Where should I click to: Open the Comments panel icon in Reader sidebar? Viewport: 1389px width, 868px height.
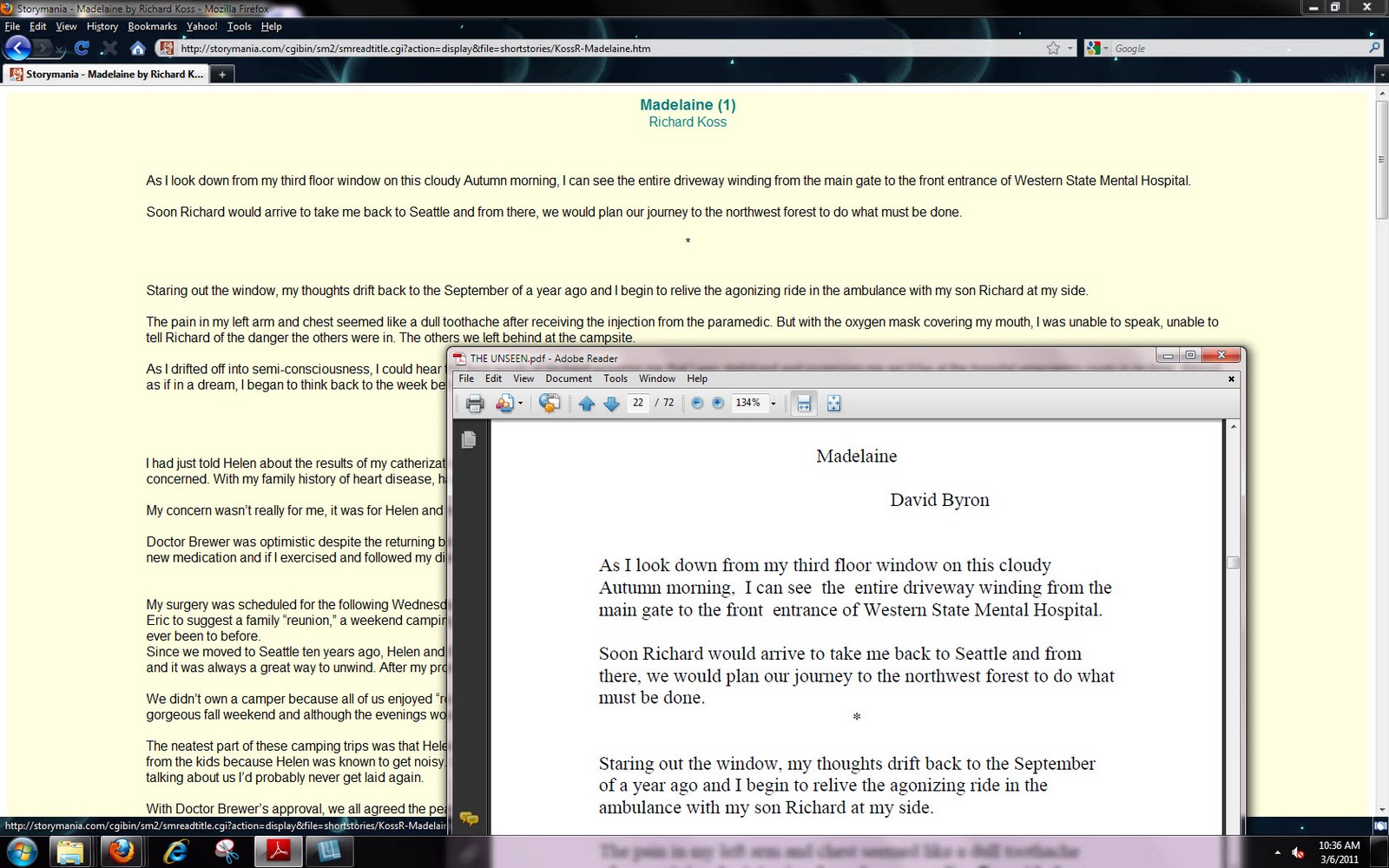(469, 819)
